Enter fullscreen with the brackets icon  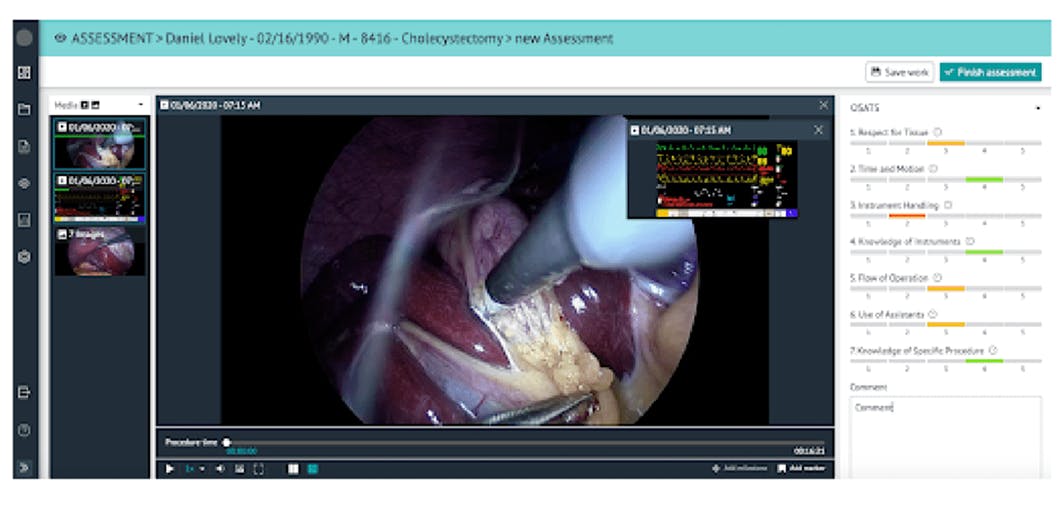(258, 468)
